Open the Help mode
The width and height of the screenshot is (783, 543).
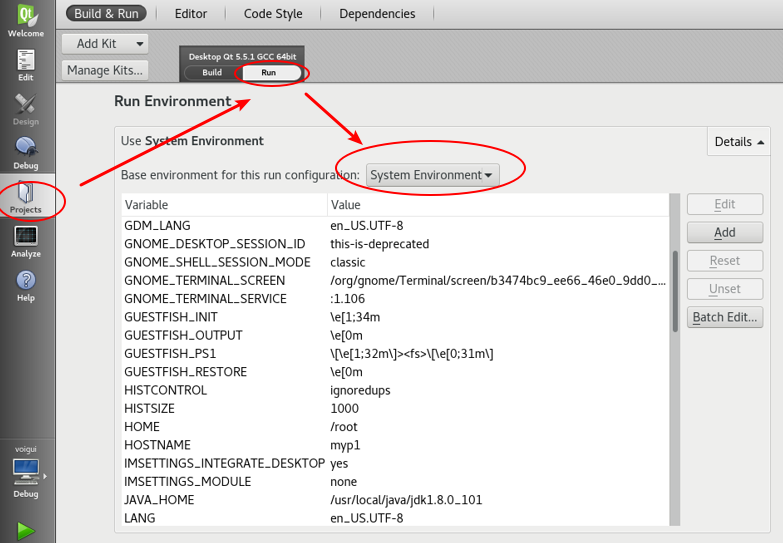tap(26, 285)
